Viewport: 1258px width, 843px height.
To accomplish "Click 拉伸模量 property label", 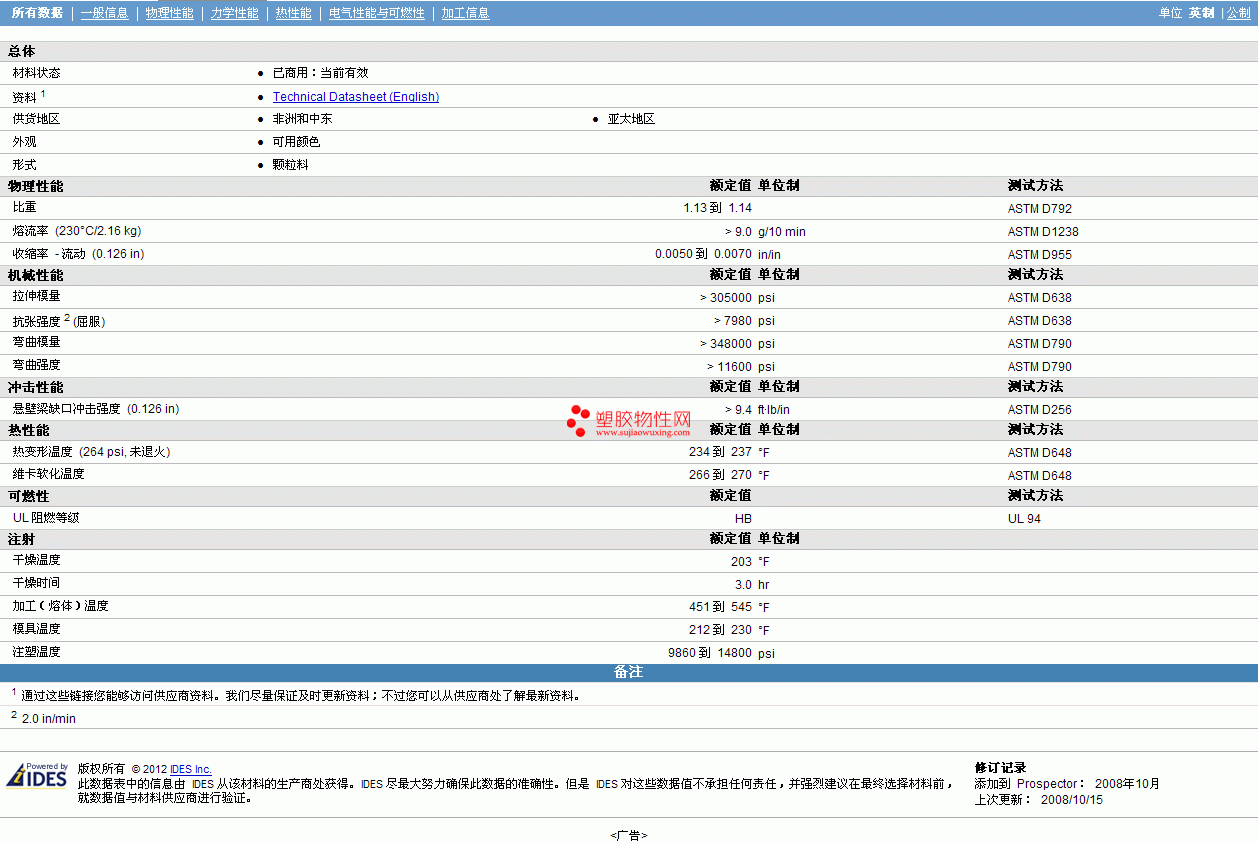I will coord(36,296).
